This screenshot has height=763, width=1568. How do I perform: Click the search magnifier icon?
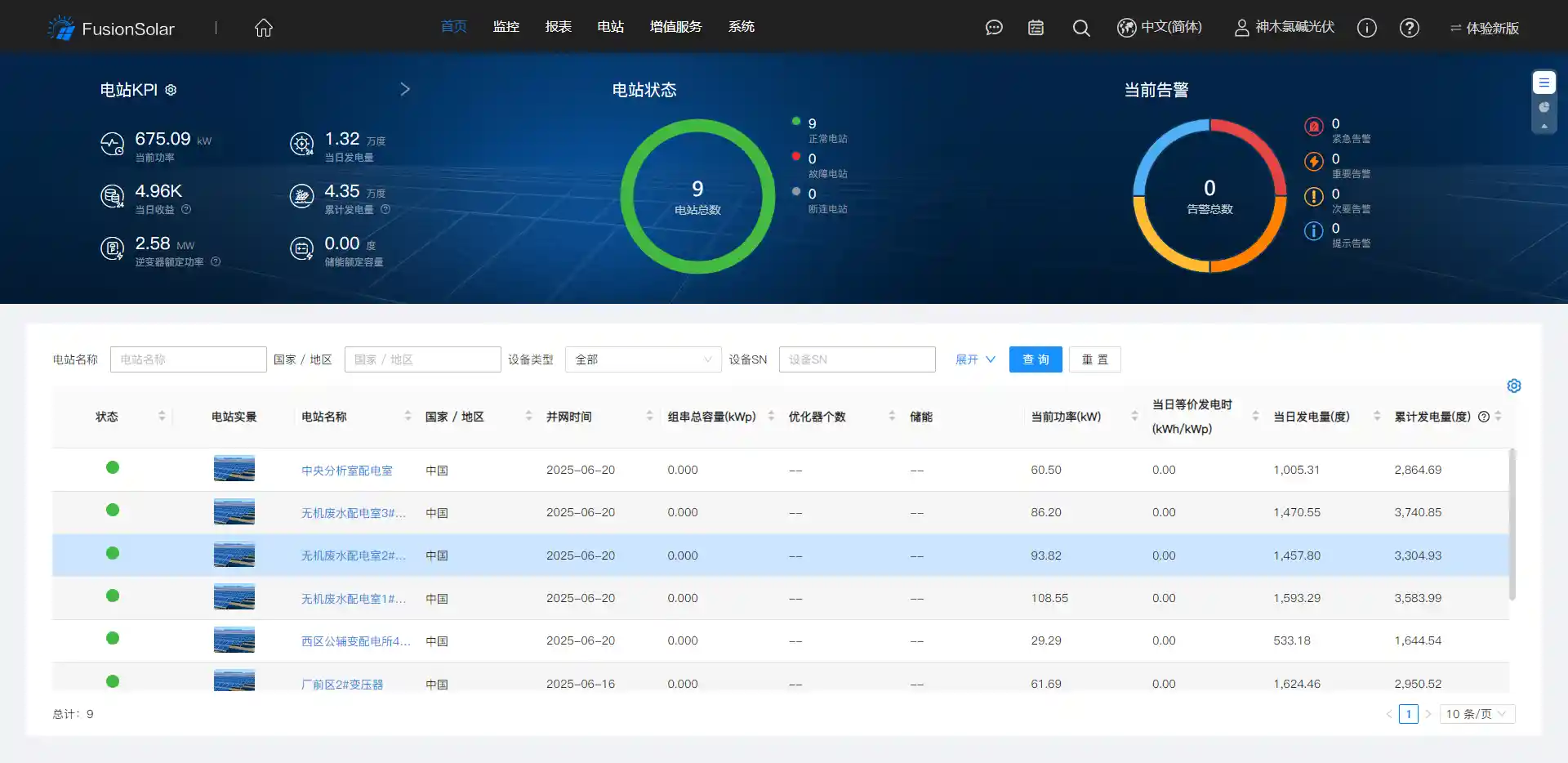point(1080,28)
